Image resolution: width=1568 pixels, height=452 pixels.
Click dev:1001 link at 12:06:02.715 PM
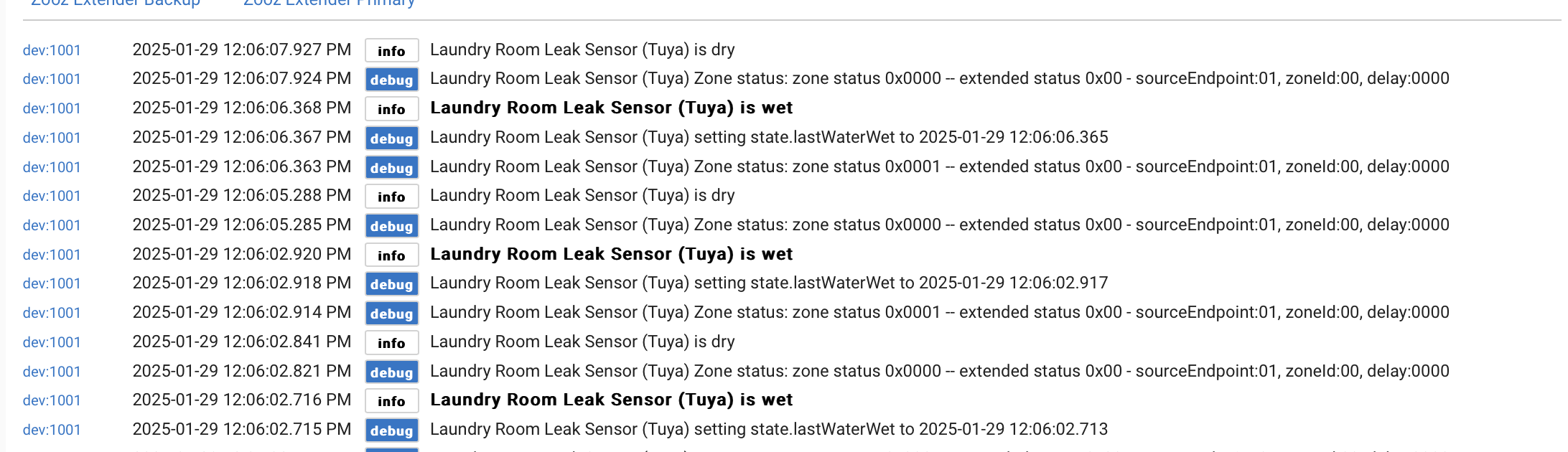tap(52, 430)
